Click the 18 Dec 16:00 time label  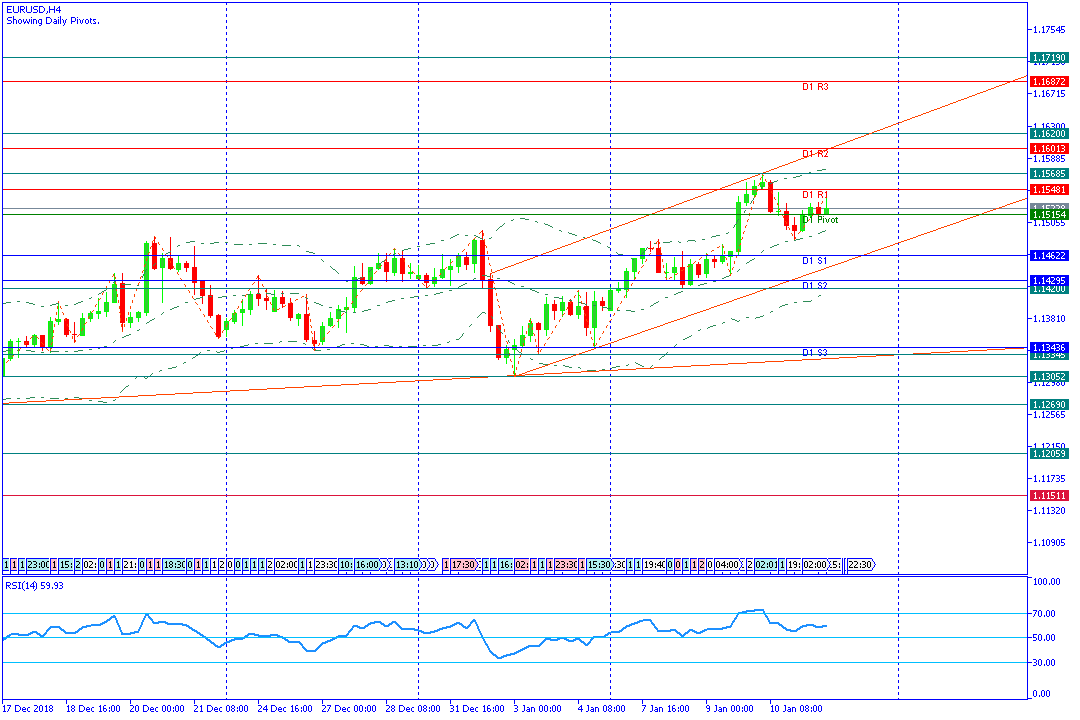click(x=93, y=709)
